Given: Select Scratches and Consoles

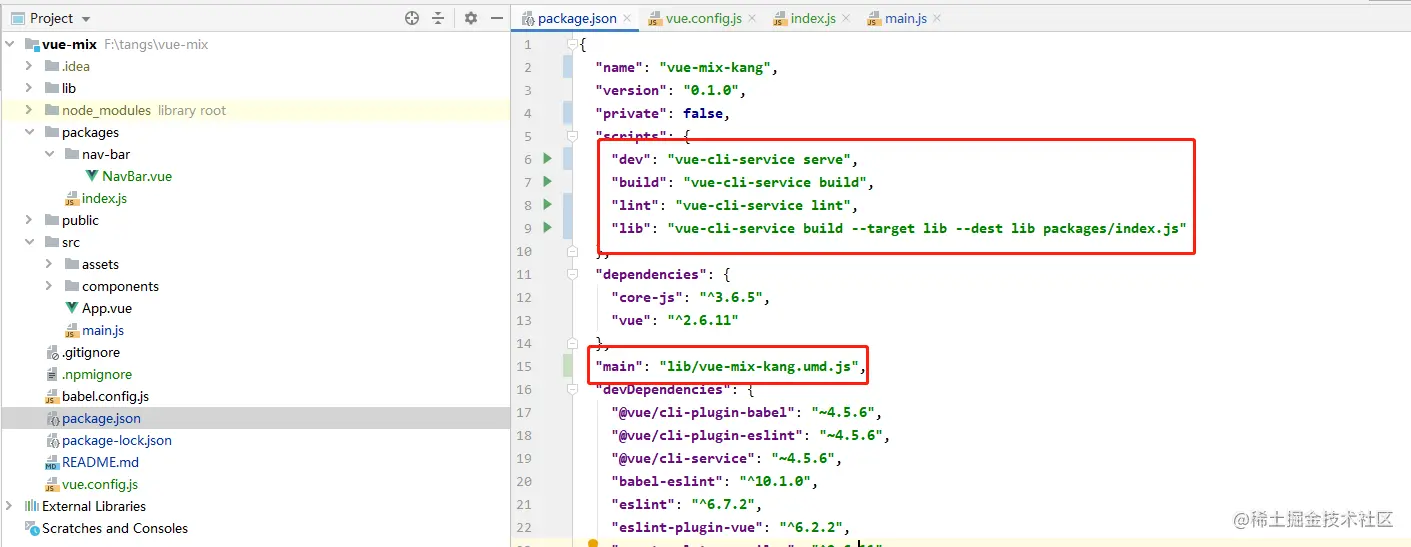Looking at the screenshot, I should [x=115, y=528].
